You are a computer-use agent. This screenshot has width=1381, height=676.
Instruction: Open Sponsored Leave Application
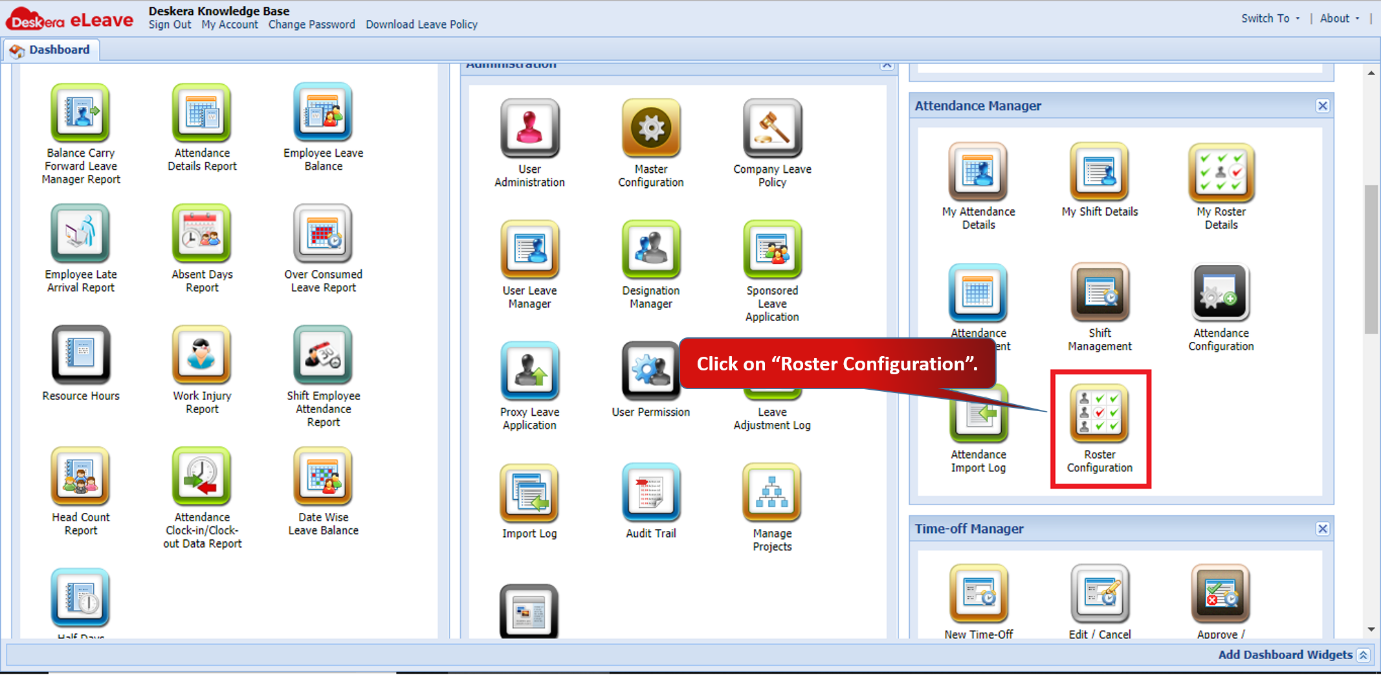[772, 250]
